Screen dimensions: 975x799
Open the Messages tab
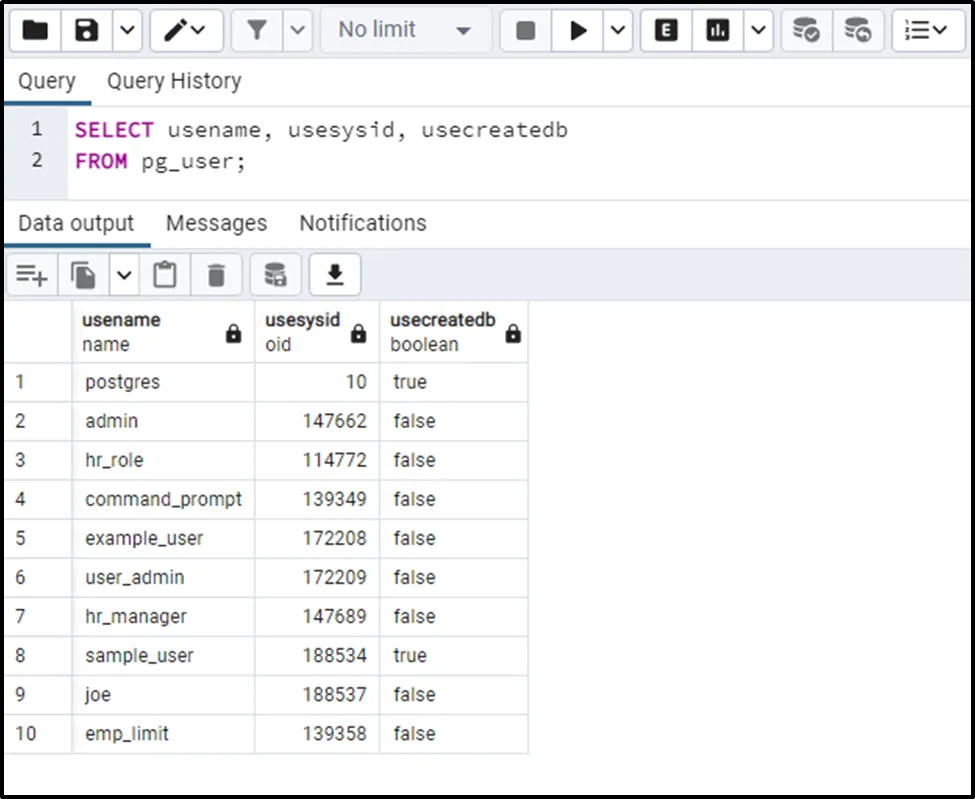point(216,223)
